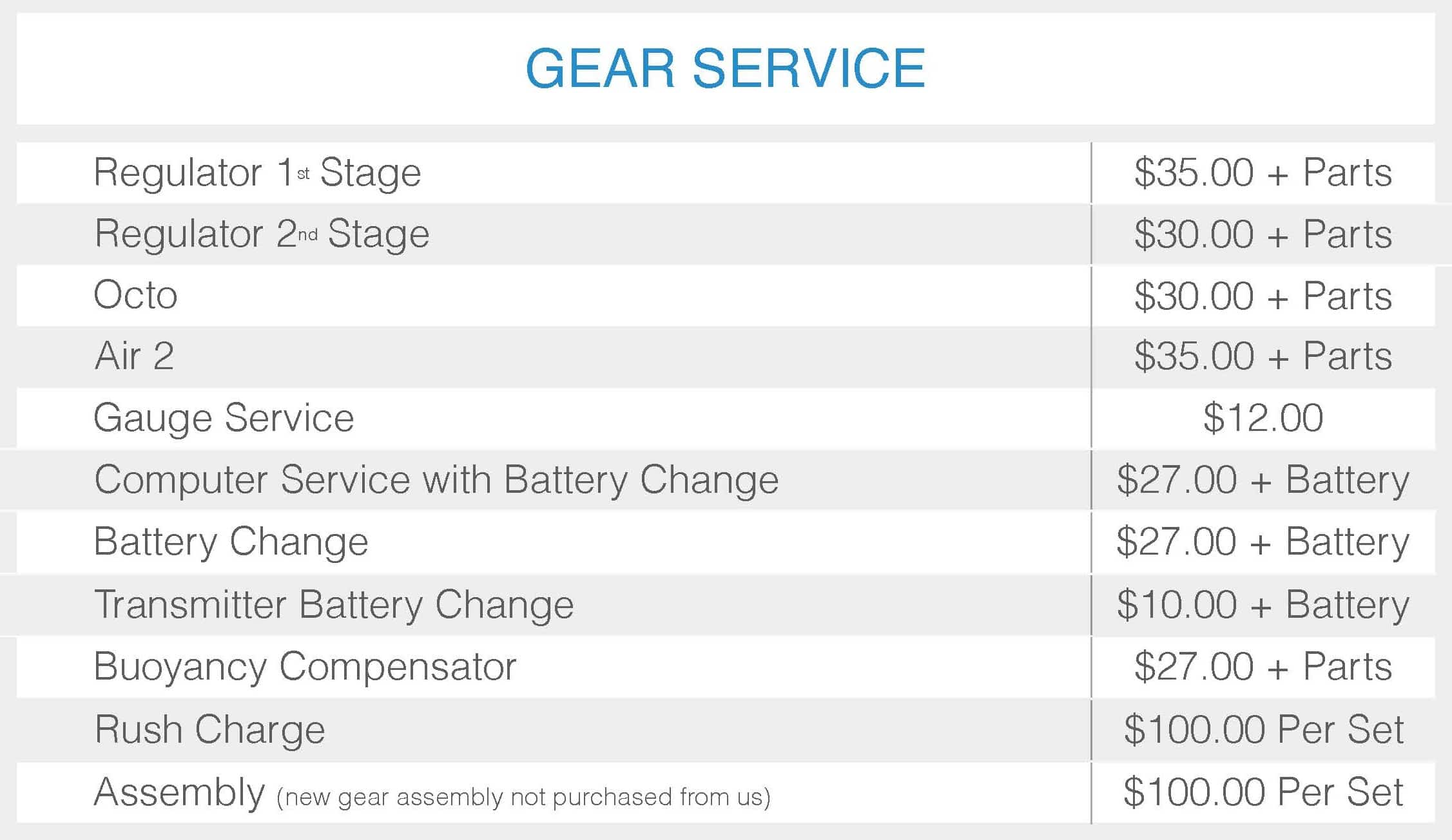This screenshot has height=840, width=1452.
Task: Select the Gauge Service row
Action: pos(726,418)
